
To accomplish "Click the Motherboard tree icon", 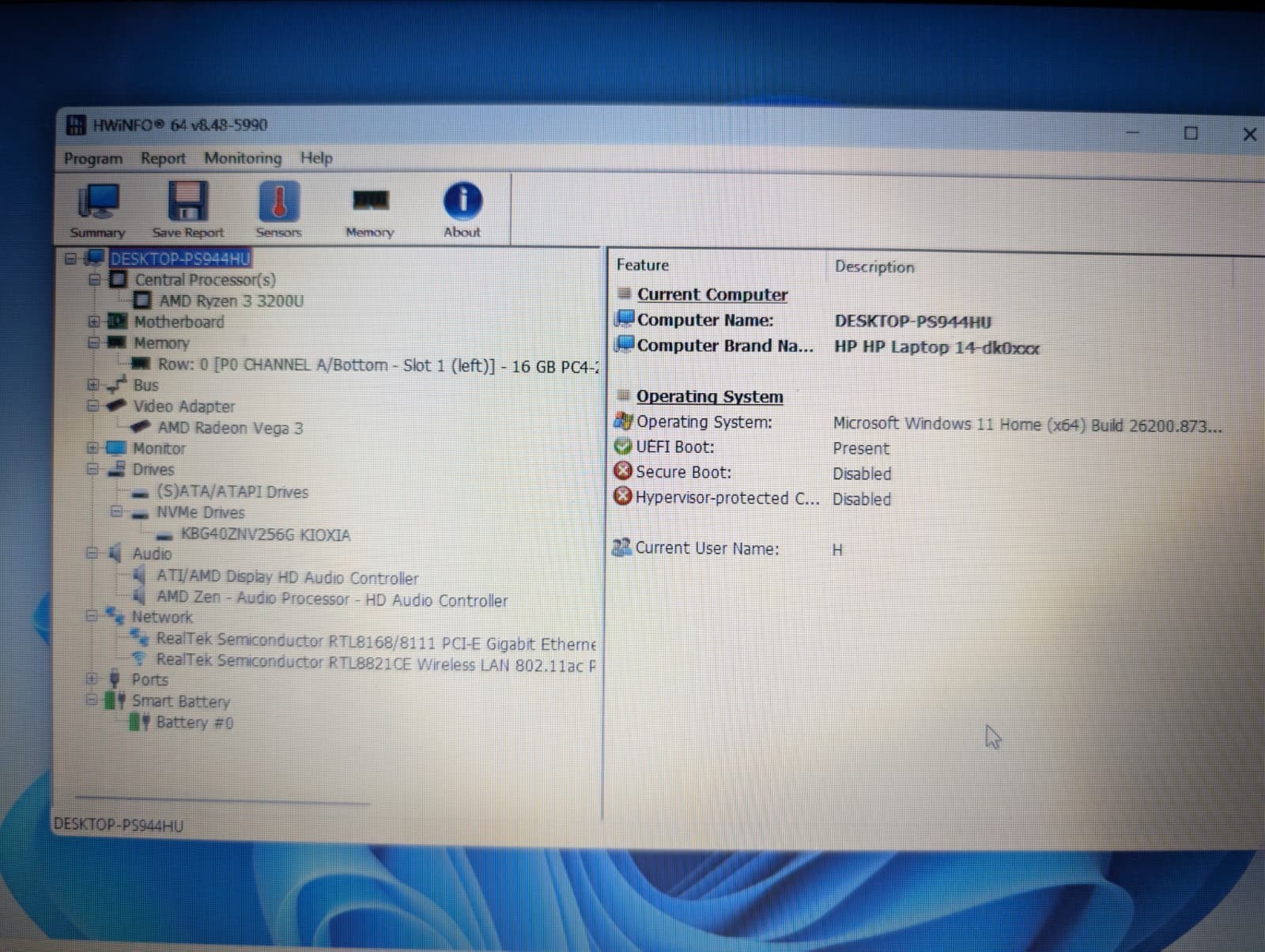I will 117,321.
